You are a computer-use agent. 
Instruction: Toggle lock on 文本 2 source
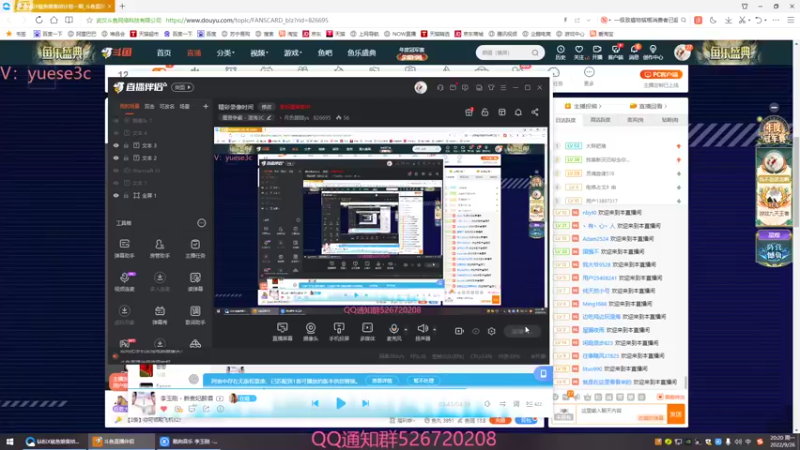[x=126, y=158]
